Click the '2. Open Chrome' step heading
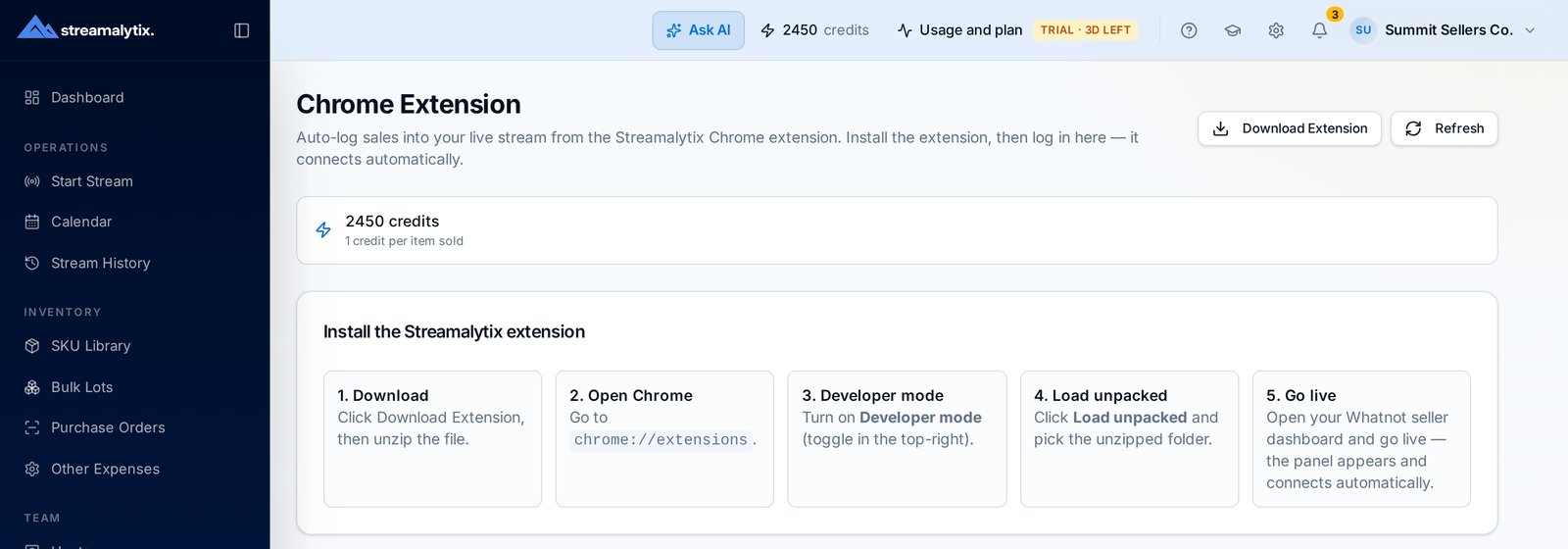1568x549 pixels. (x=631, y=396)
